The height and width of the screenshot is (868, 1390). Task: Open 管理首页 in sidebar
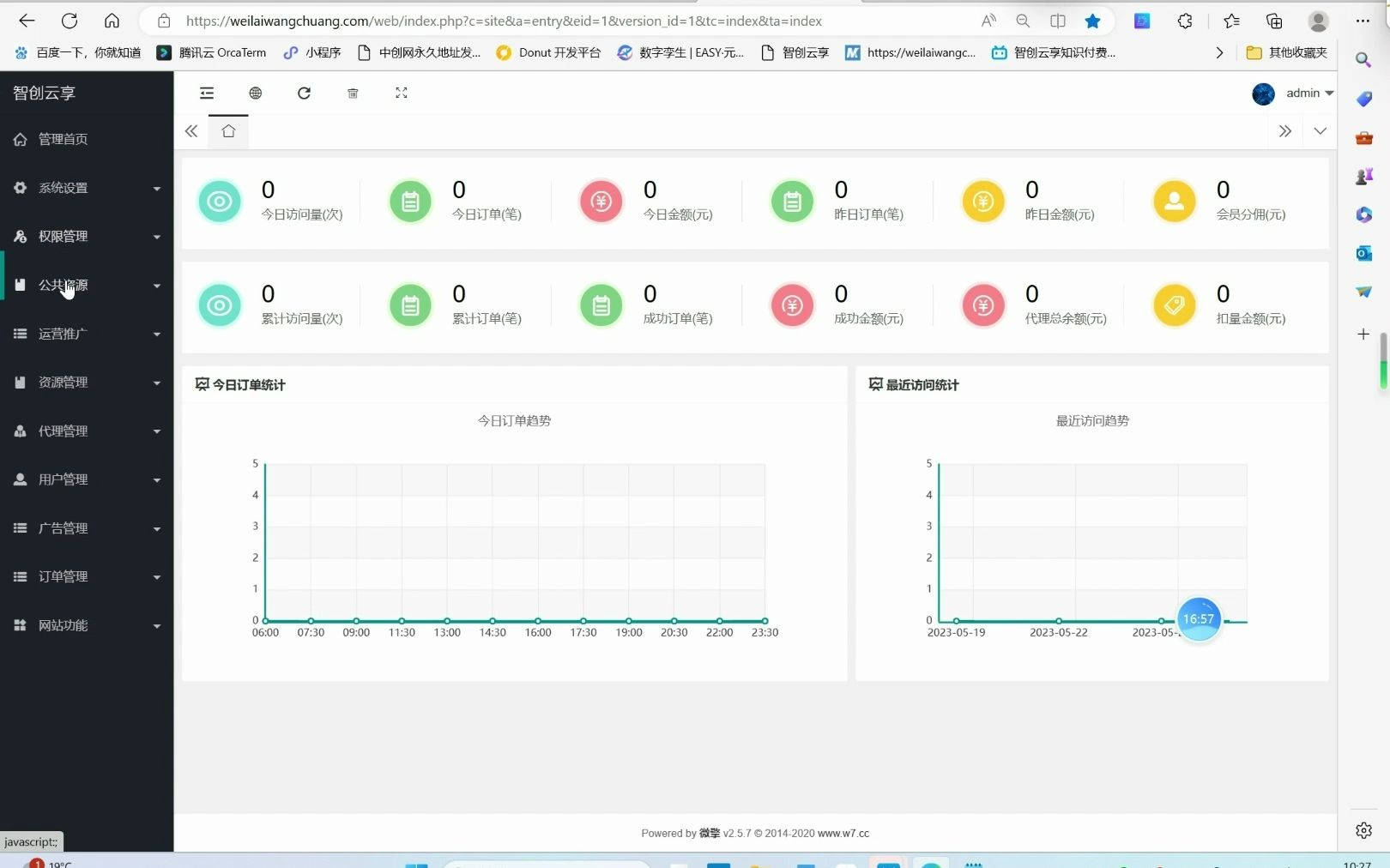(87, 139)
